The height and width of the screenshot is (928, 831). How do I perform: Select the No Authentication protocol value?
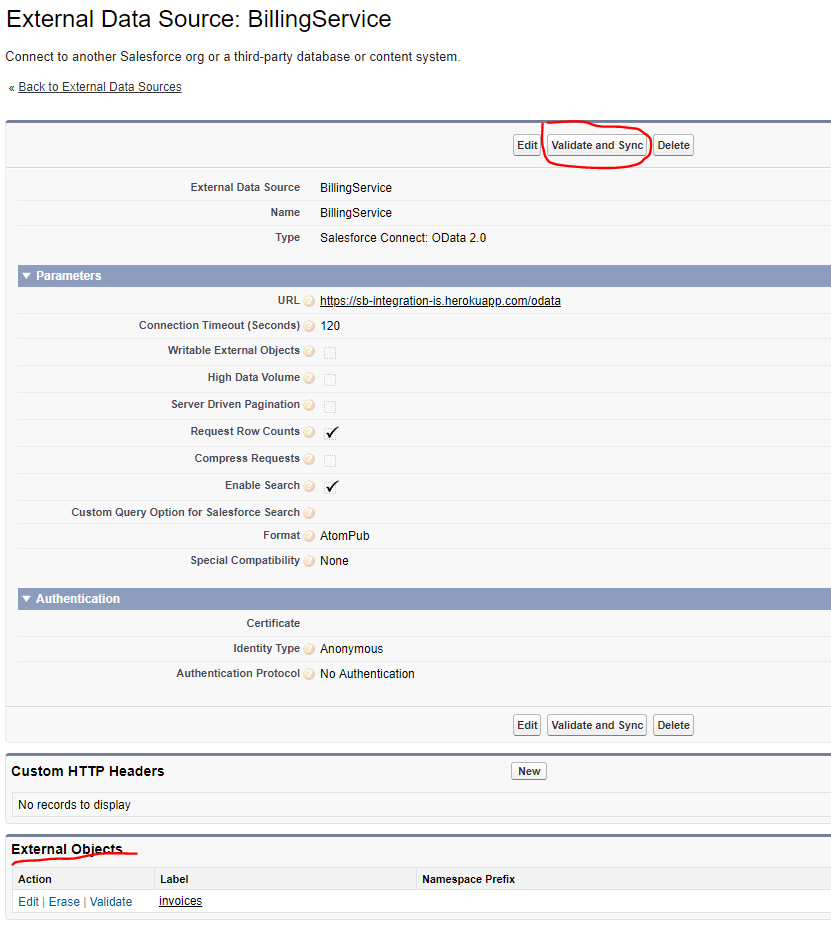367,674
